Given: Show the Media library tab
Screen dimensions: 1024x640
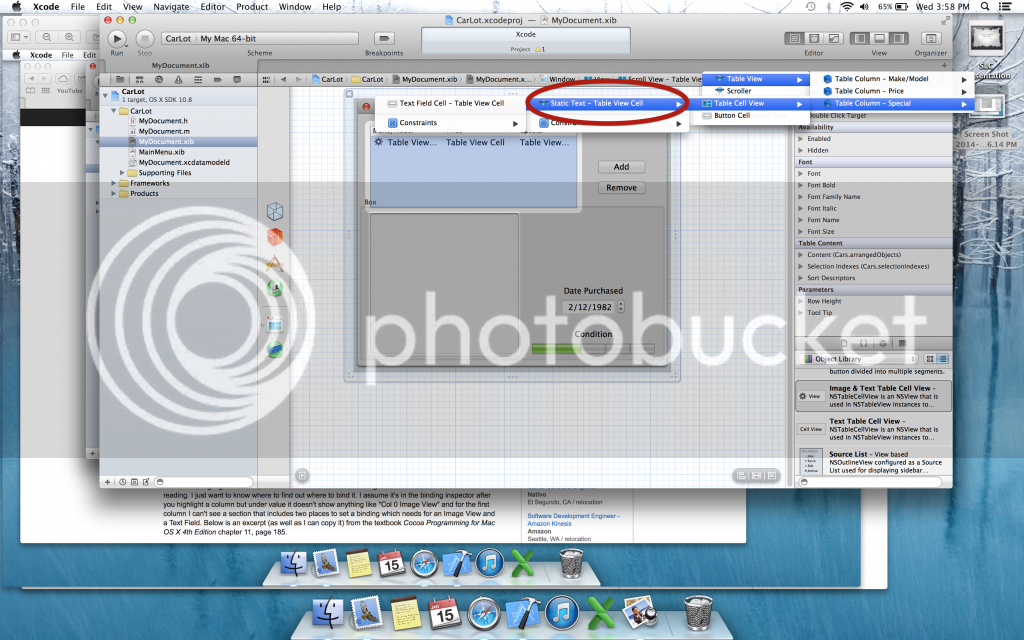Looking at the screenshot, I should point(902,344).
